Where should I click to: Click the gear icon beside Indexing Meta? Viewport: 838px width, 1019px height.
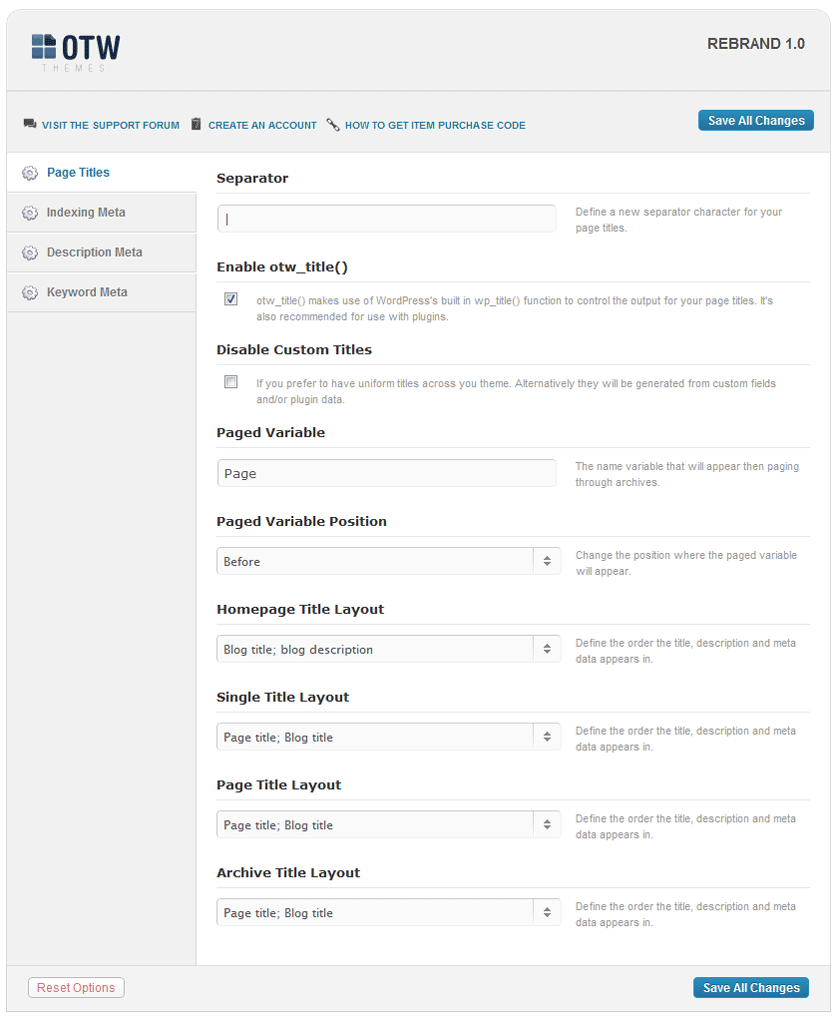pyautogui.click(x=30, y=213)
